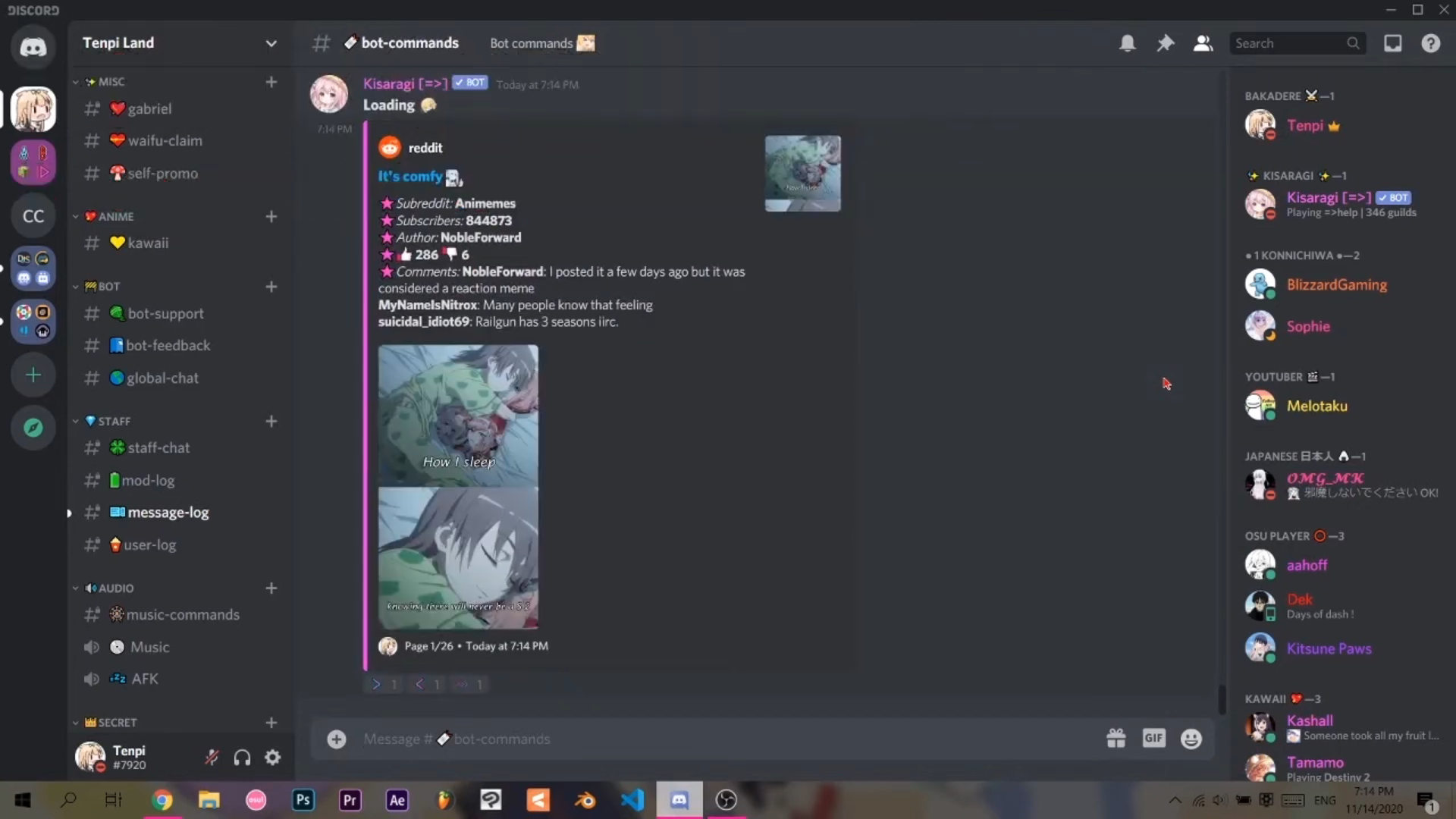Toggle the member list icon

click(1203, 43)
